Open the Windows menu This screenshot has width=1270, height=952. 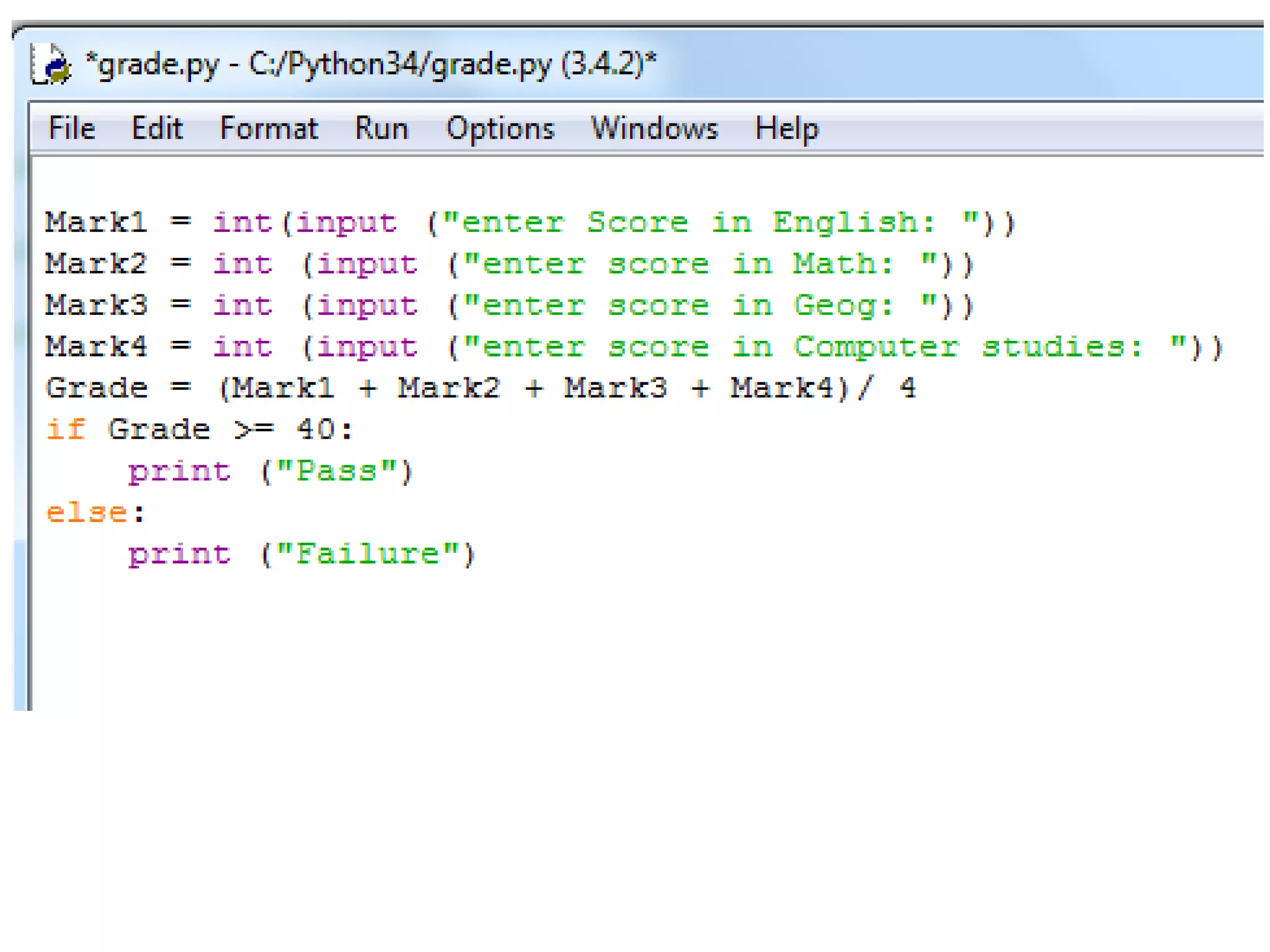coord(654,129)
